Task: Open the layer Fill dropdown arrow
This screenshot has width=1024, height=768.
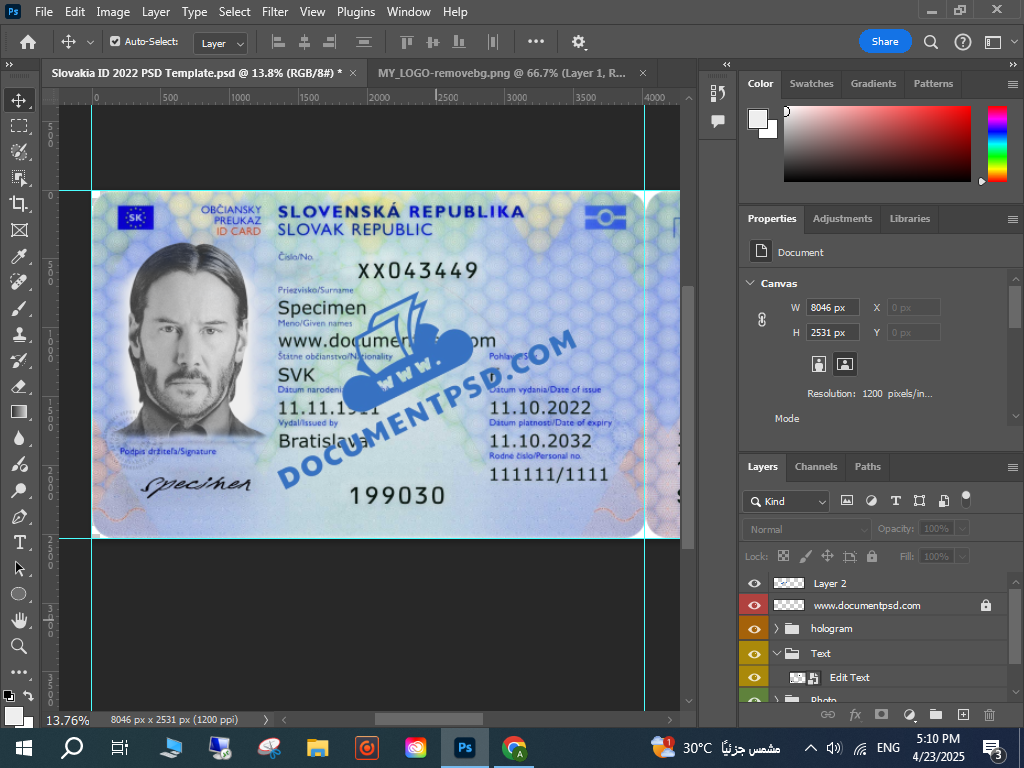Action: coord(963,556)
